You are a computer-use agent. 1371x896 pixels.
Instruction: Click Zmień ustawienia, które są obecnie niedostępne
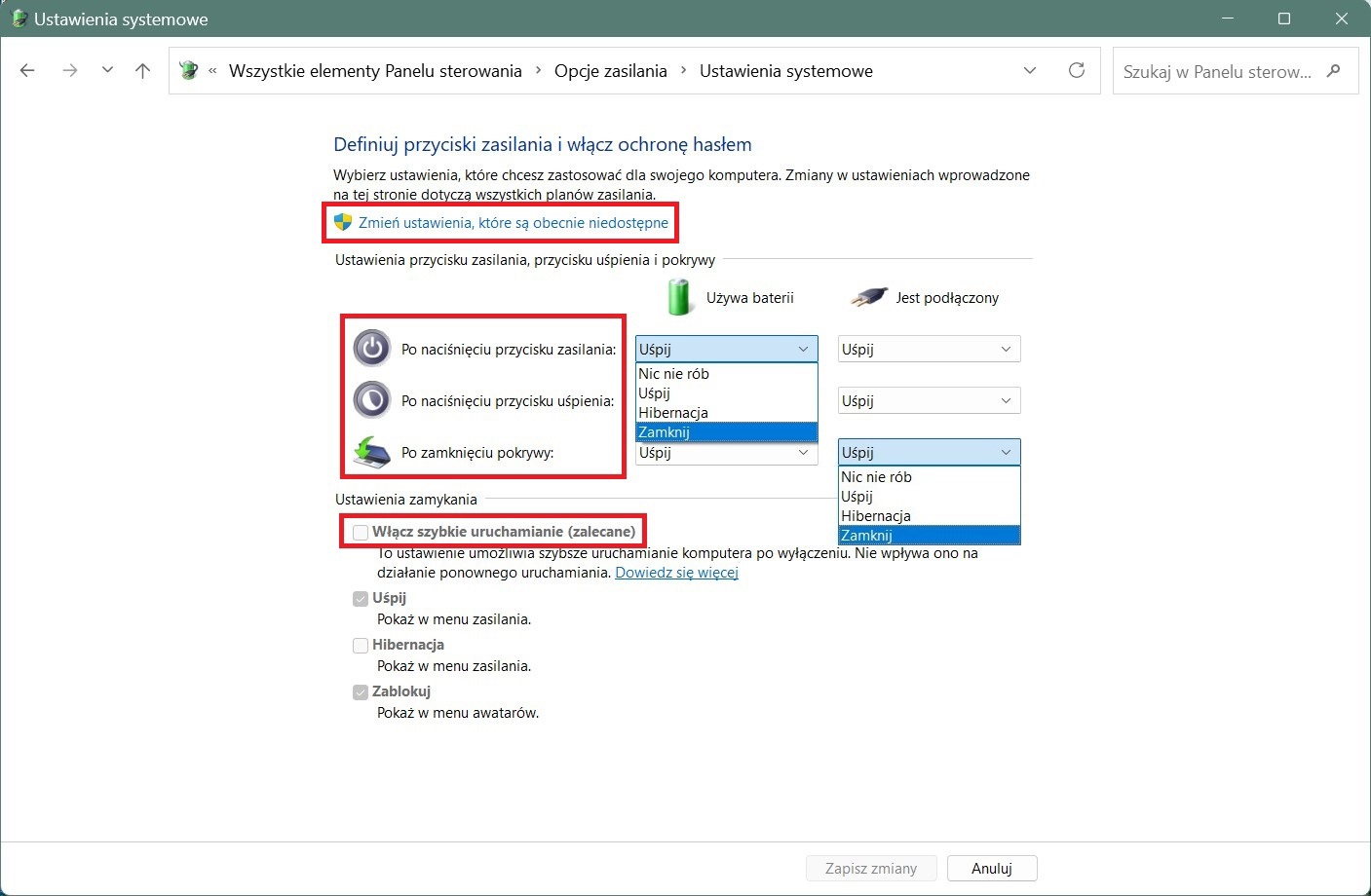pos(514,223)
